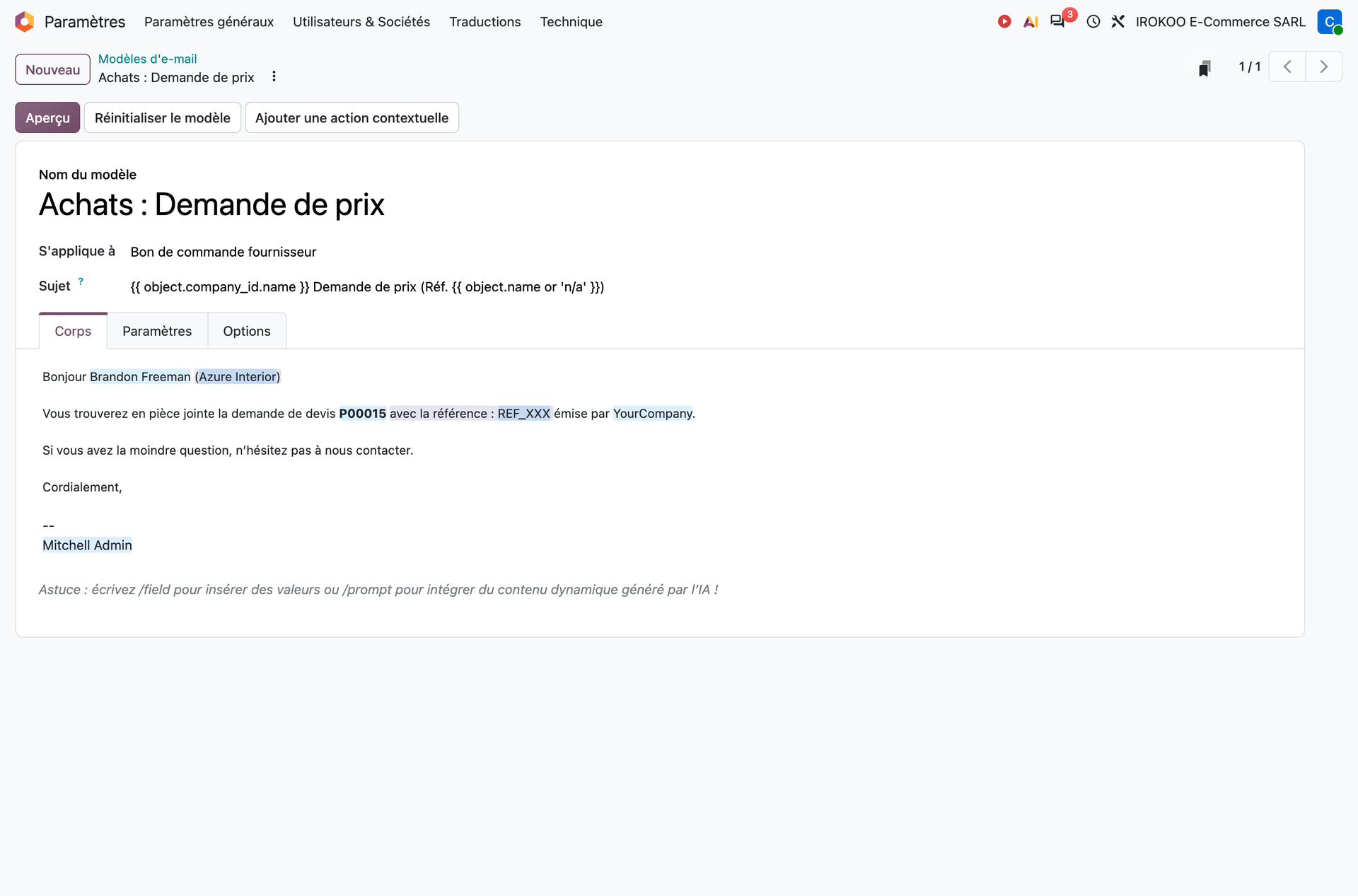Open the messages icon with badge 3
Image resolution: width=1358 pixels, height=896 pixels.
(1057, 22)
